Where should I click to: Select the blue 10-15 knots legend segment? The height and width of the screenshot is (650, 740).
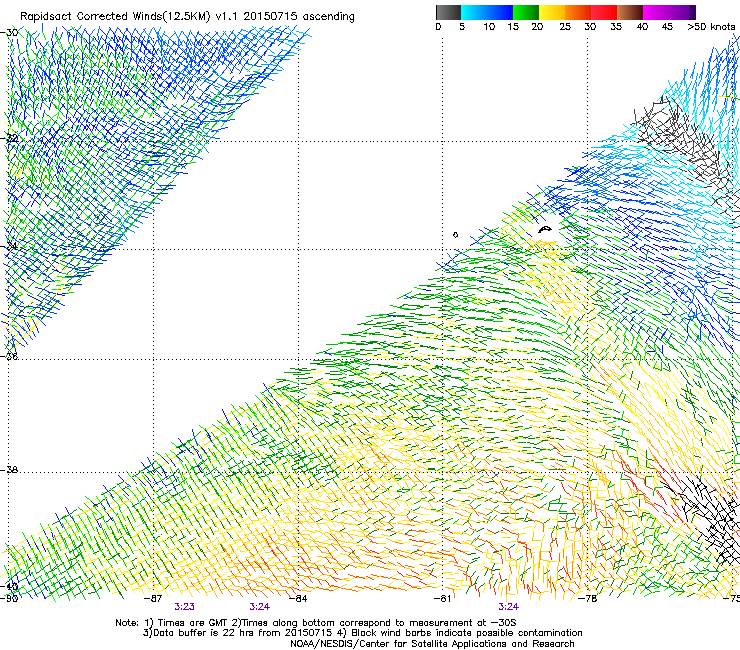[500, 12]
